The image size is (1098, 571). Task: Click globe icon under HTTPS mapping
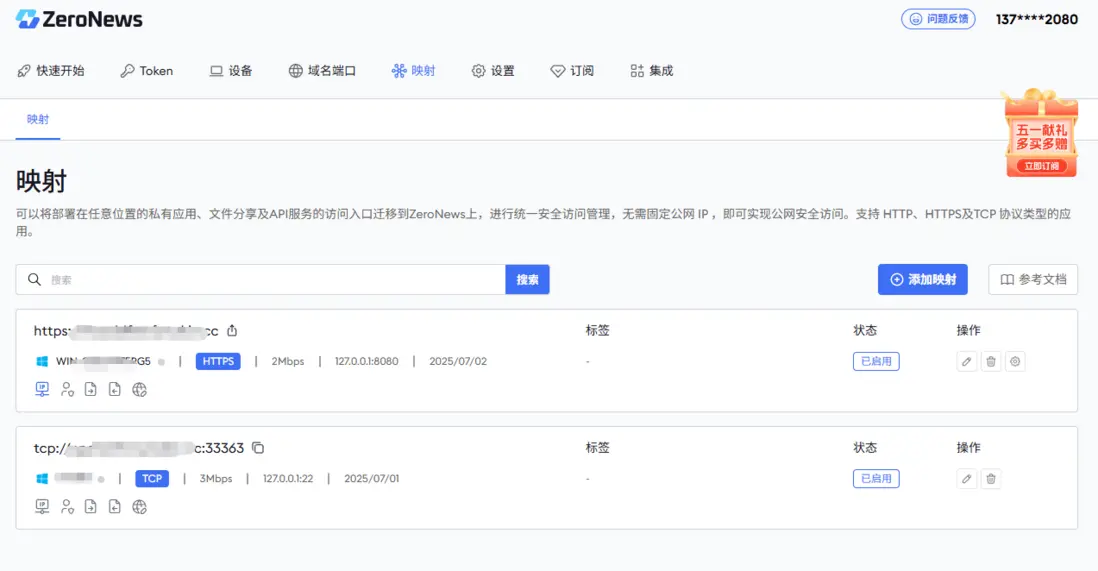pyautogui.click(x=139, y=390)
